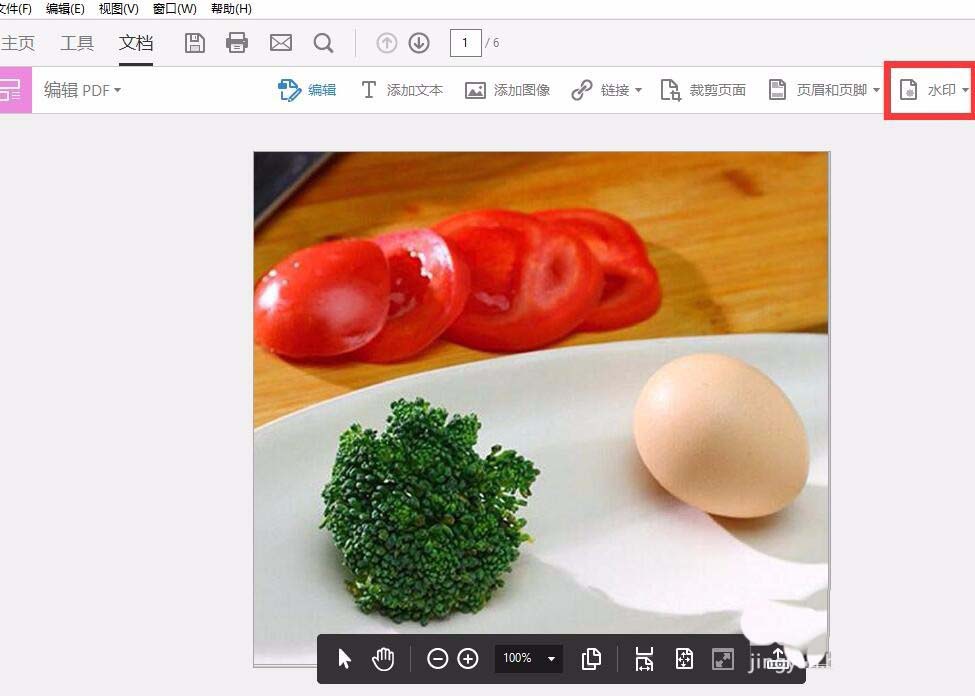Open the 水印 watermark dropdown
The image size is (975, 696).
(934, 90)
